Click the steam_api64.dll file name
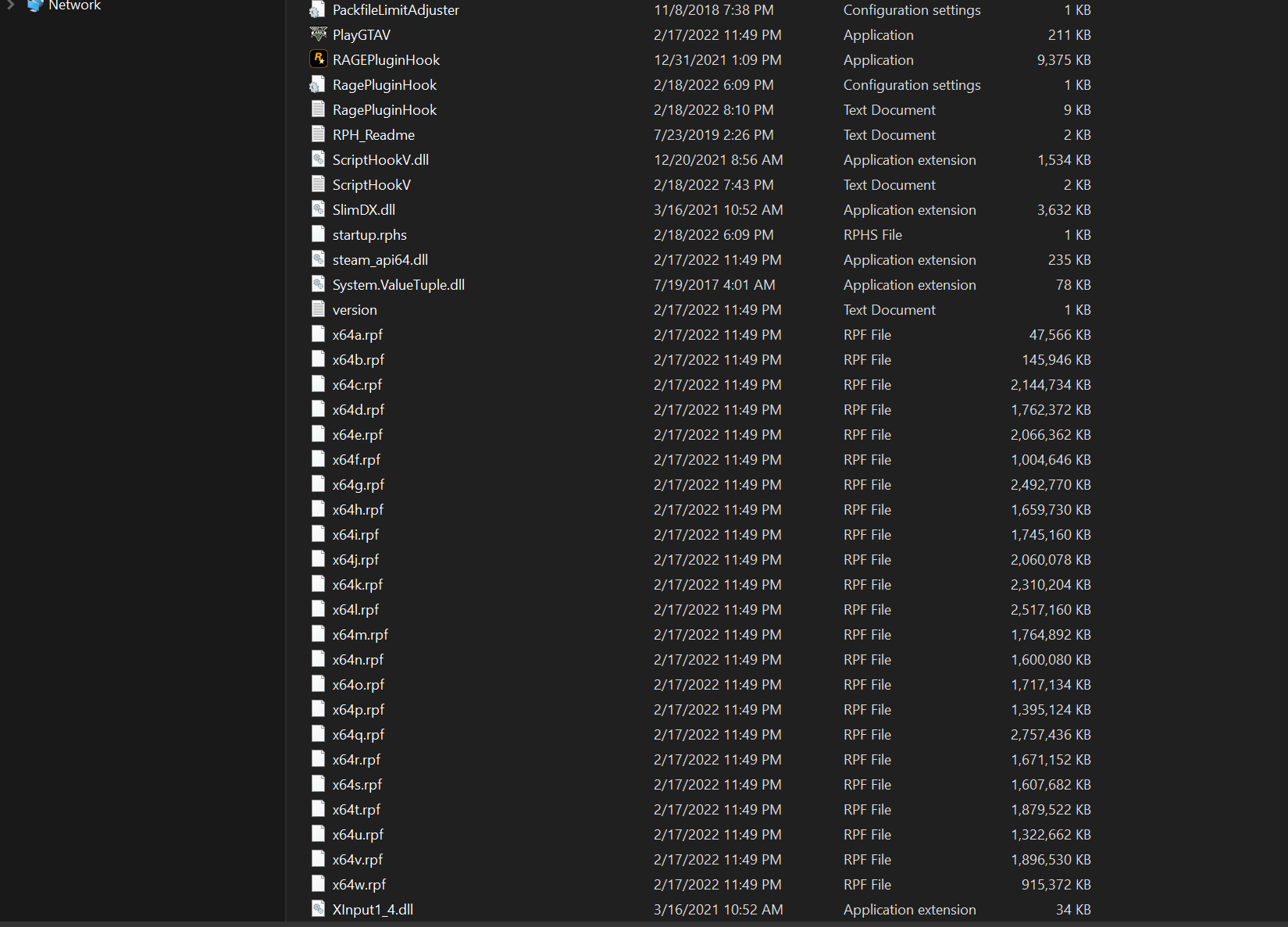This screenshot has width=1288, height=927. [380, 260]
